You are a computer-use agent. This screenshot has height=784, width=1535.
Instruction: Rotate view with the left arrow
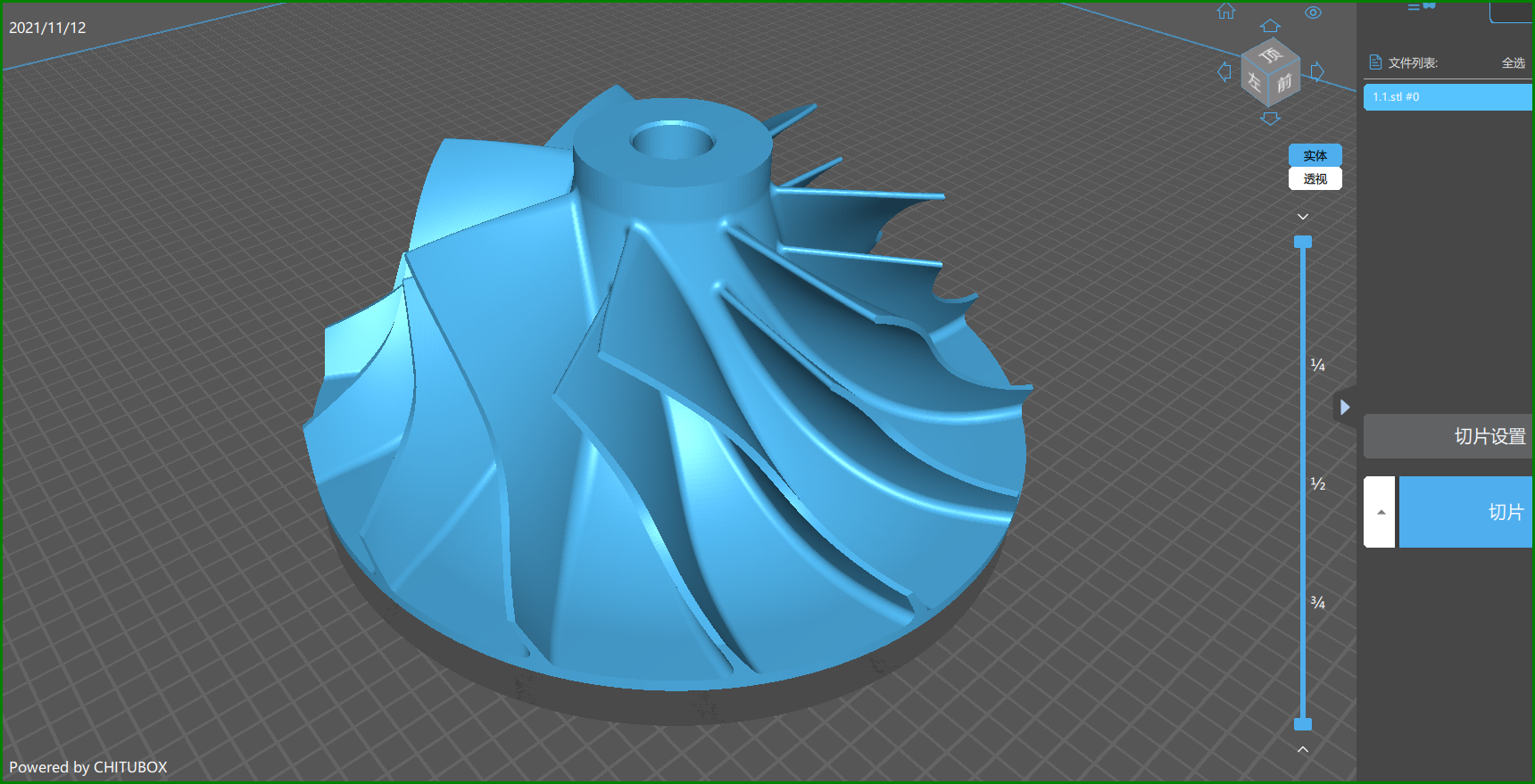pyautogui.click(x=1224, y=72)
